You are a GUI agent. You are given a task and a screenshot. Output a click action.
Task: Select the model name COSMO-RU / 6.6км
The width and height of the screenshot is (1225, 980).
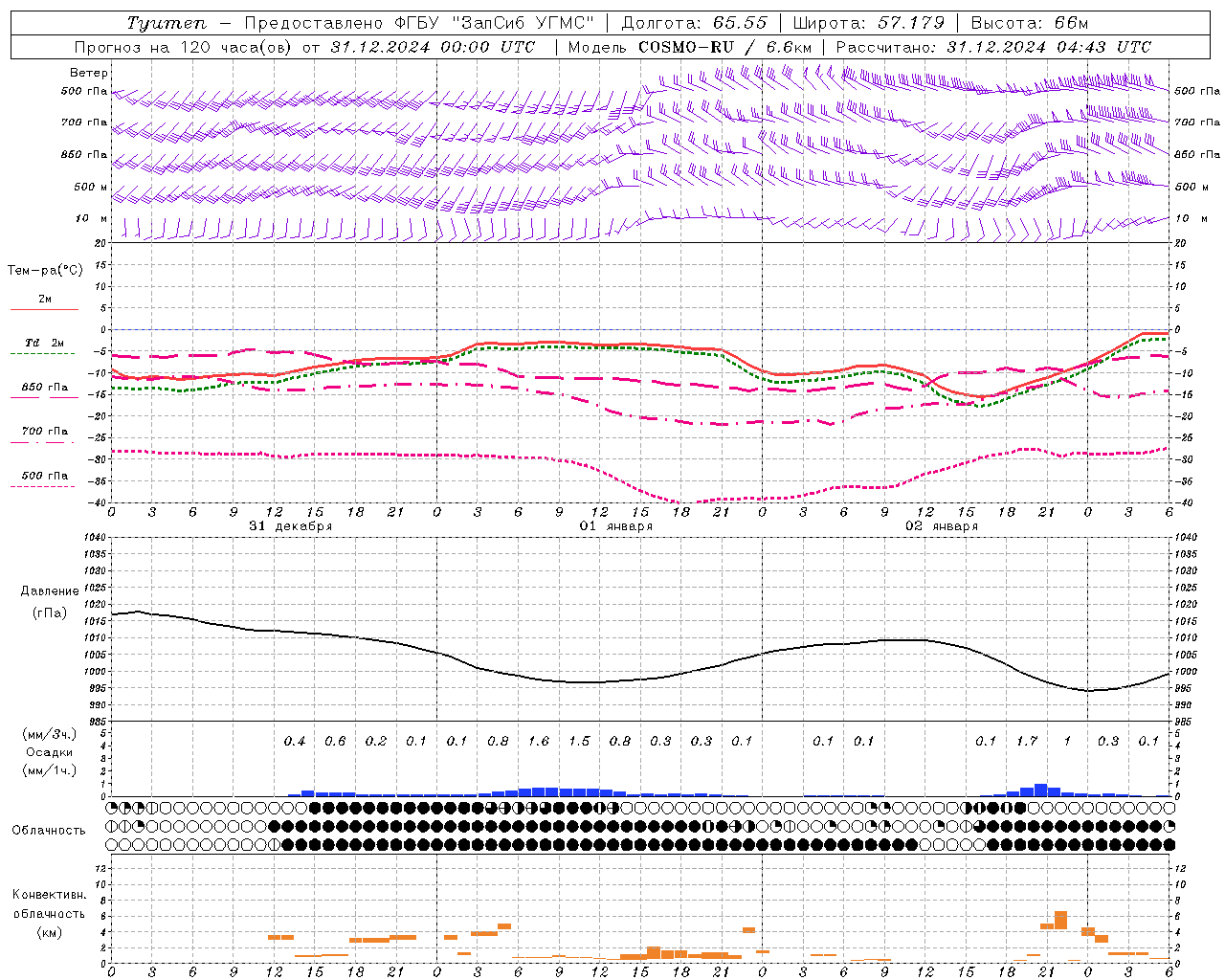tap(725, 47)
